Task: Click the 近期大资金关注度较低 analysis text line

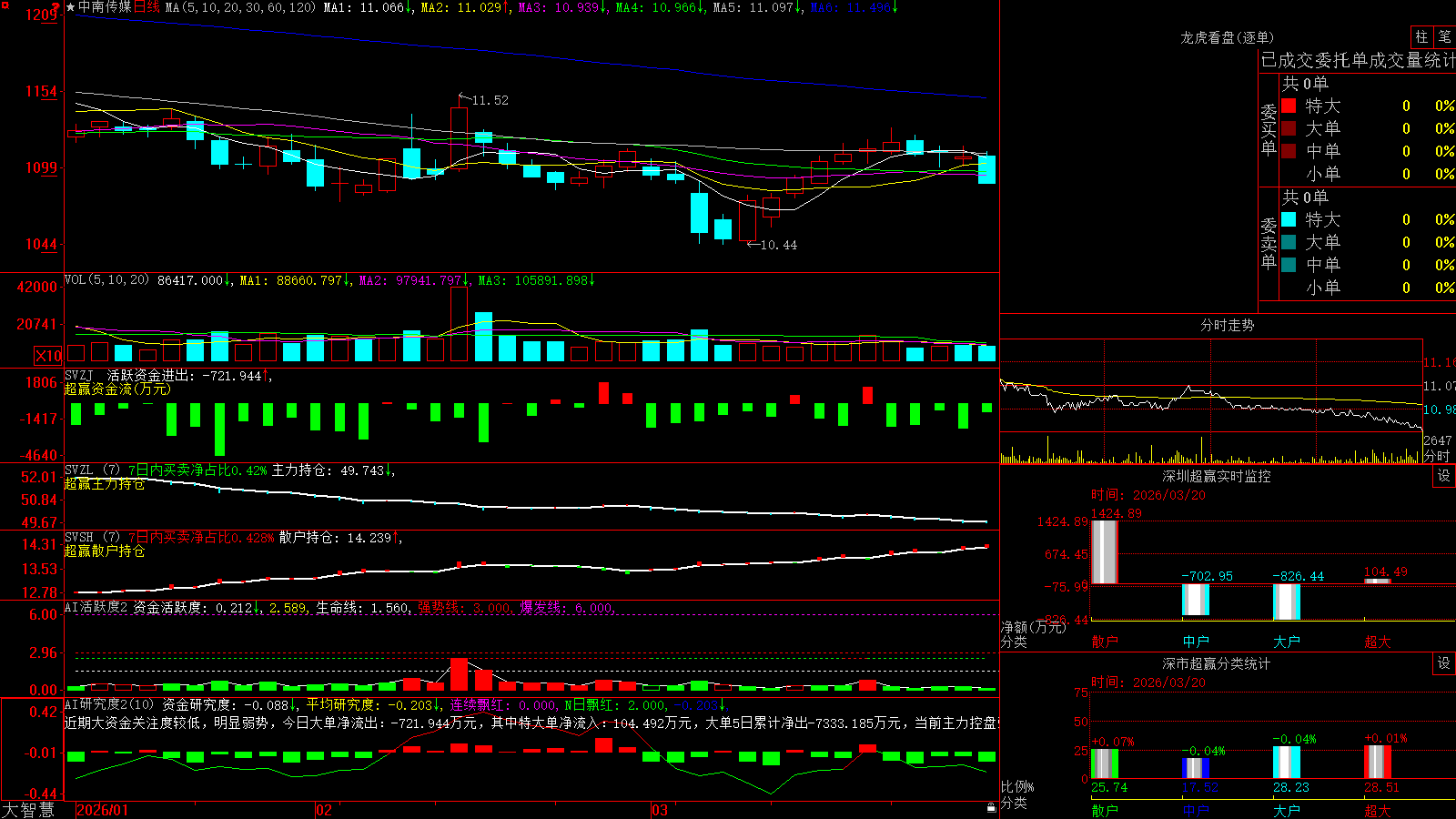Action: tap(531, 723)
